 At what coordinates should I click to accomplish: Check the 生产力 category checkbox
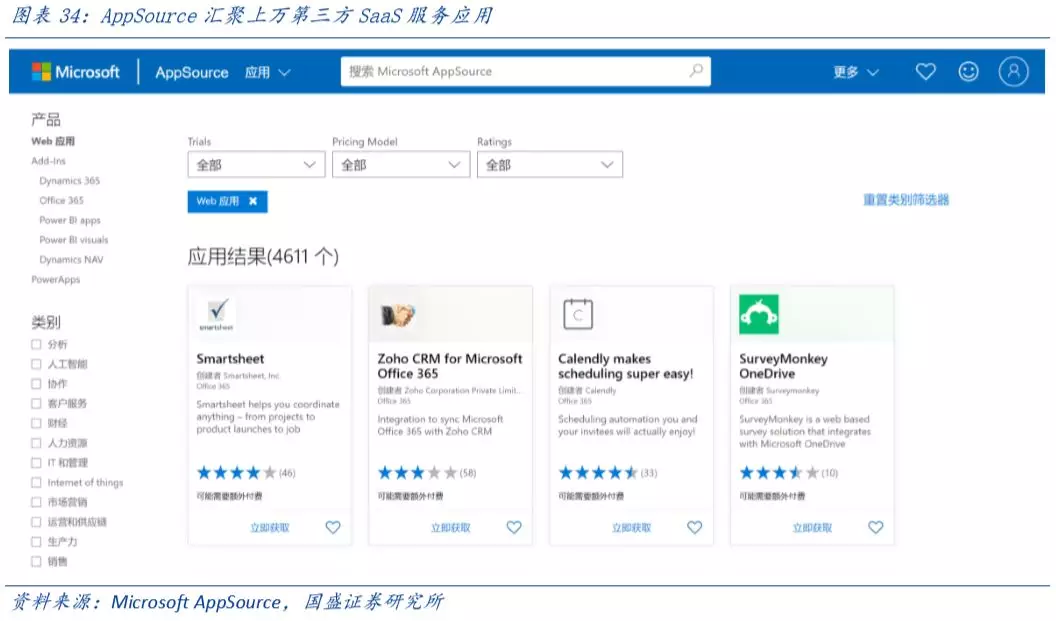tap(36, 542)
